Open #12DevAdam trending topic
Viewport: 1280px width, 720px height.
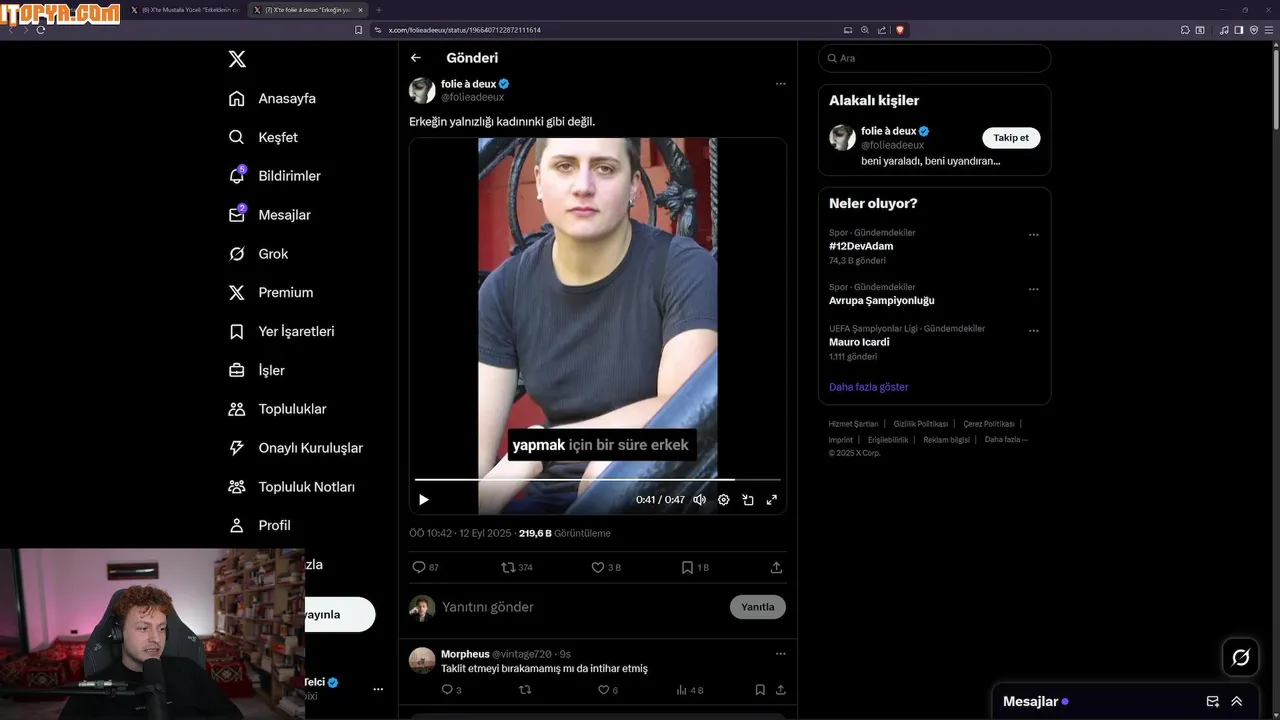861,246
